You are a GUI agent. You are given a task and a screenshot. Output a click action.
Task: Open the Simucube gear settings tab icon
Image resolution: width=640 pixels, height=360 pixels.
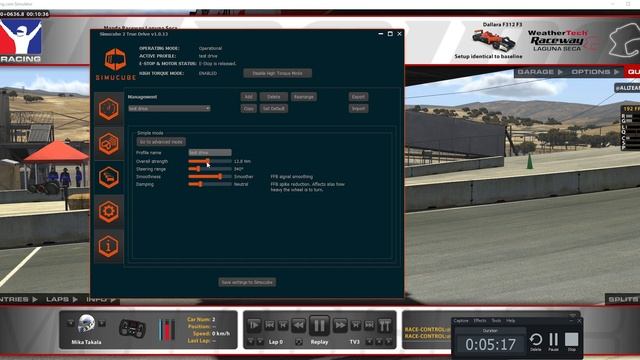pos(109,211)
